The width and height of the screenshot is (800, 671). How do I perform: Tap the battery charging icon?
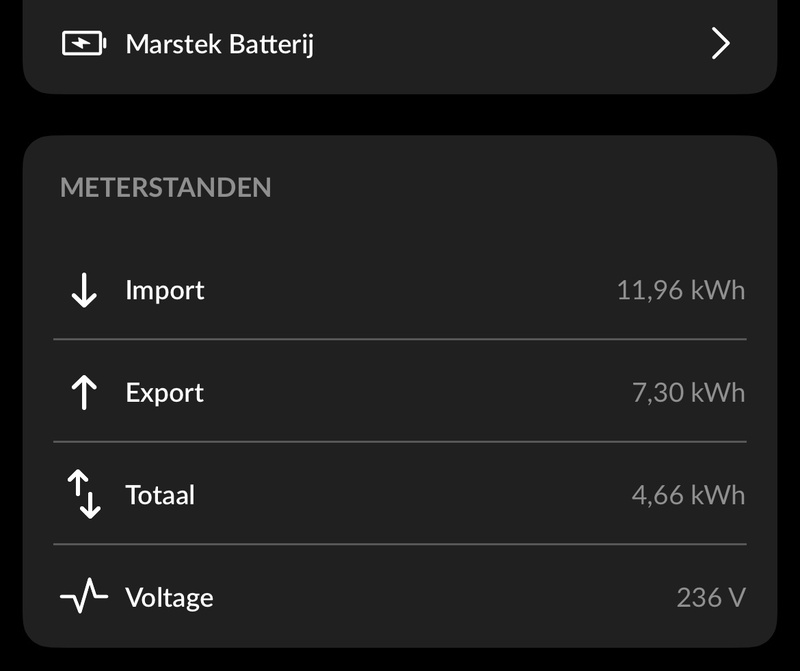click(84, 43)
